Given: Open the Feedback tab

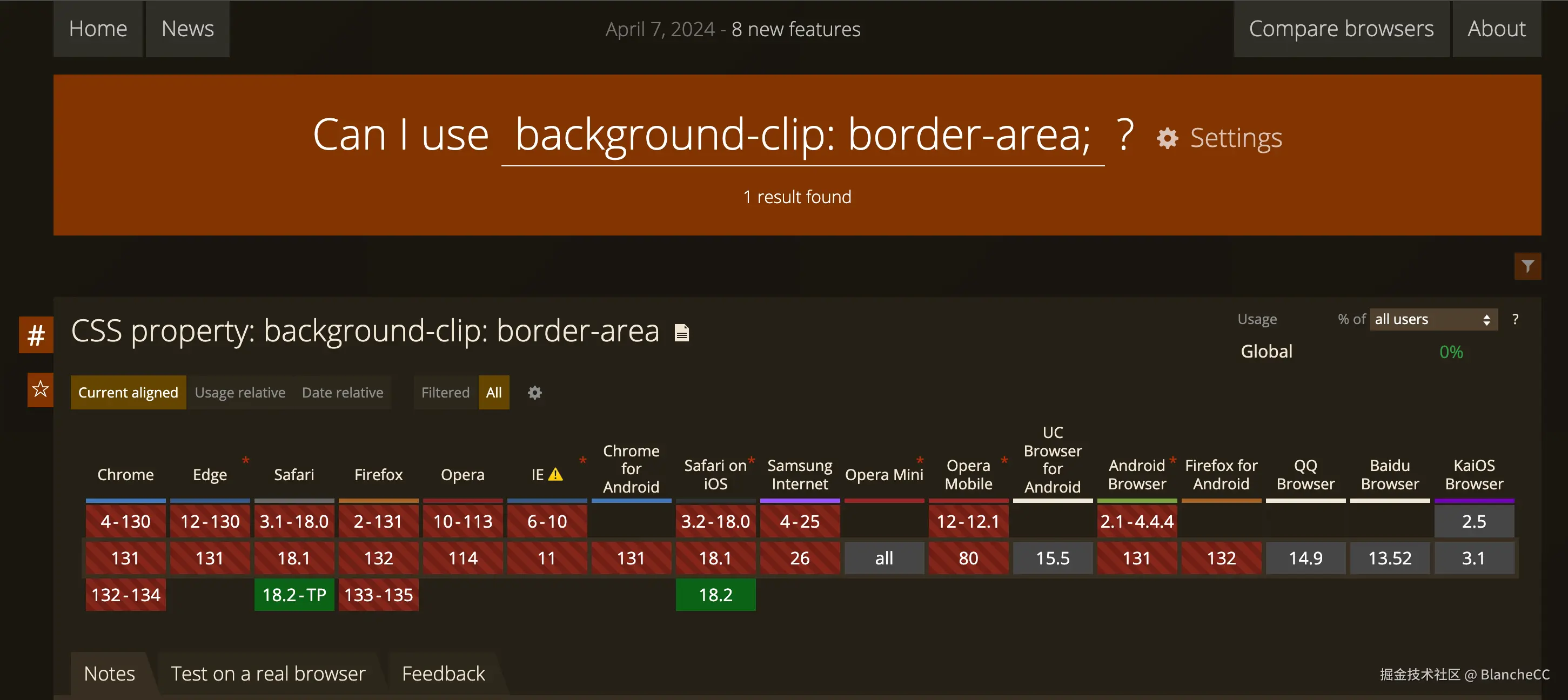Looking at the screenshot, I should click(443, 674).
